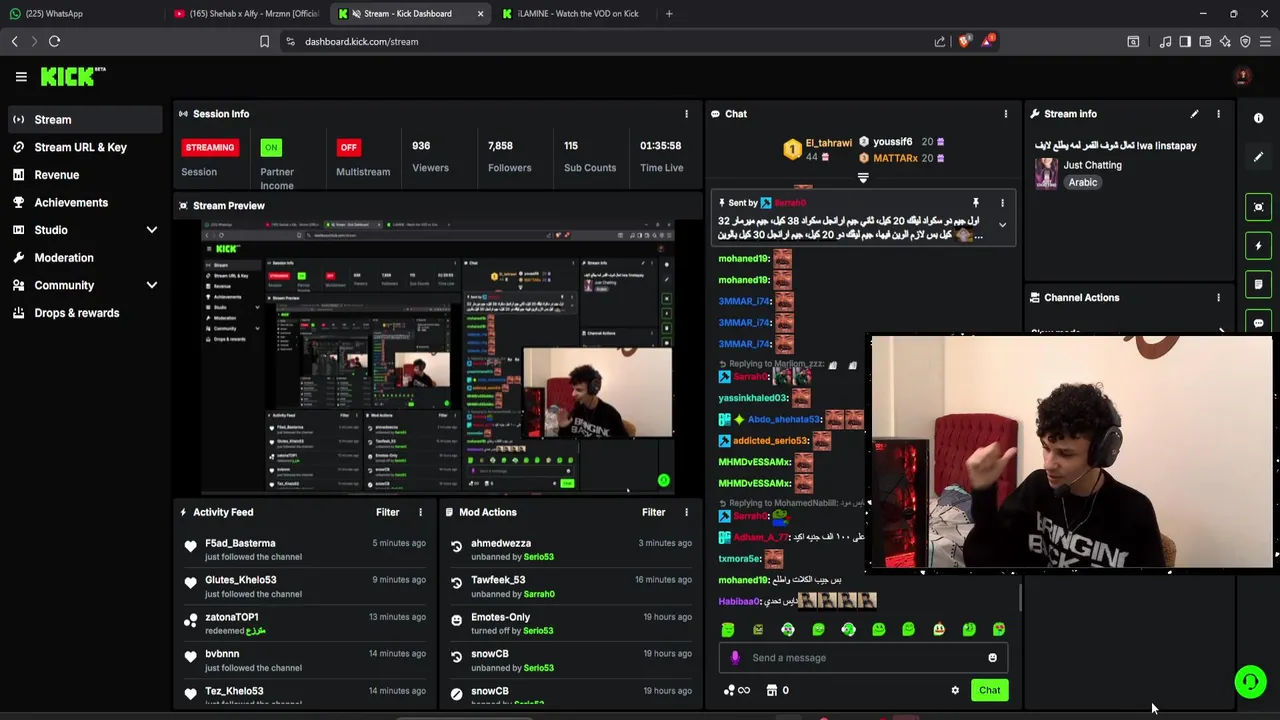Click the shop icon with count 0
This screenshot has height=720, width=1280.
[779, 690]
